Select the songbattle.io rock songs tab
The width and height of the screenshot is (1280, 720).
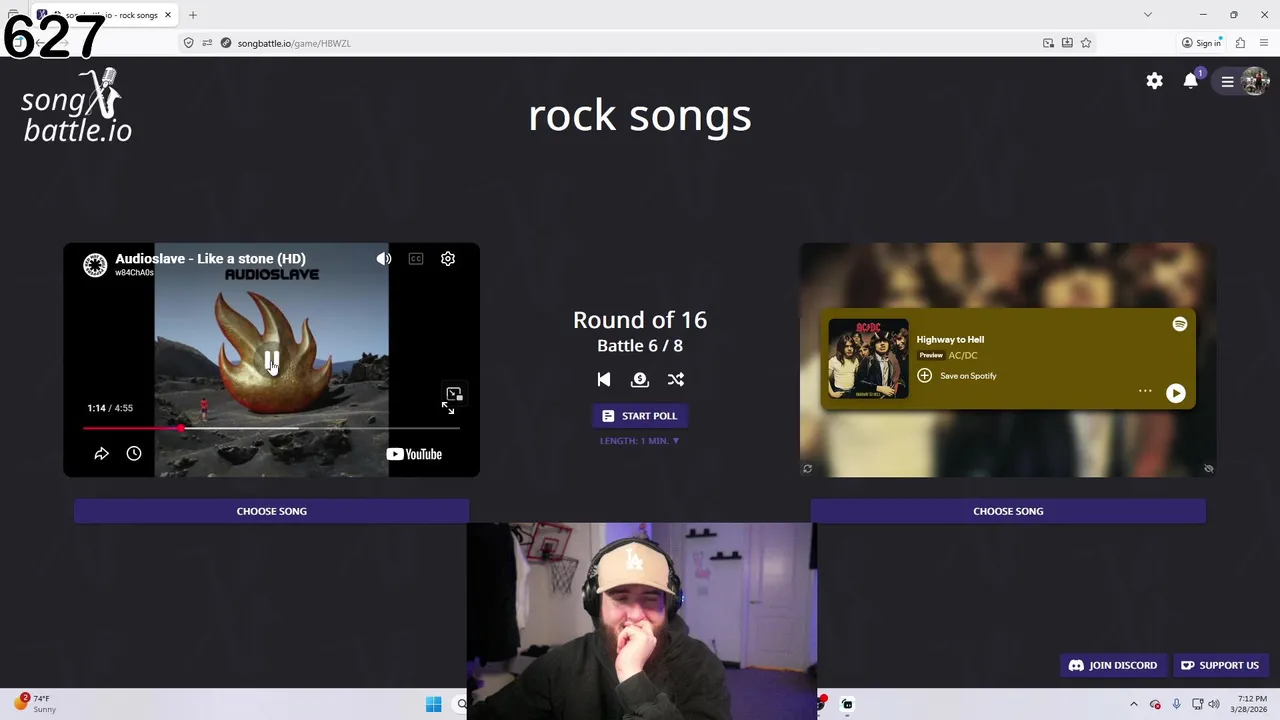tap(105, 15)
